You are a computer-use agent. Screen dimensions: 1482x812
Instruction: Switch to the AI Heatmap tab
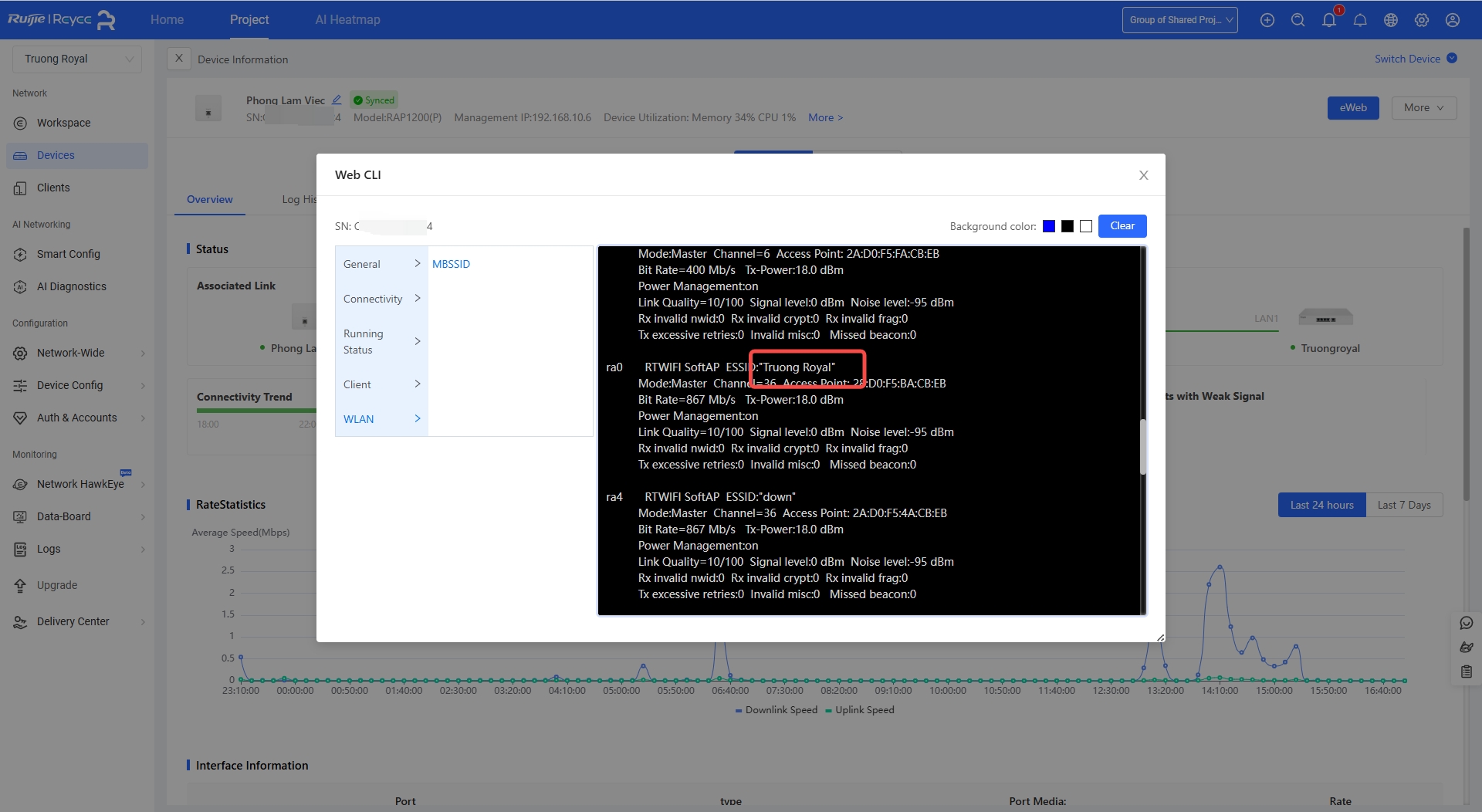click(347, 20)
